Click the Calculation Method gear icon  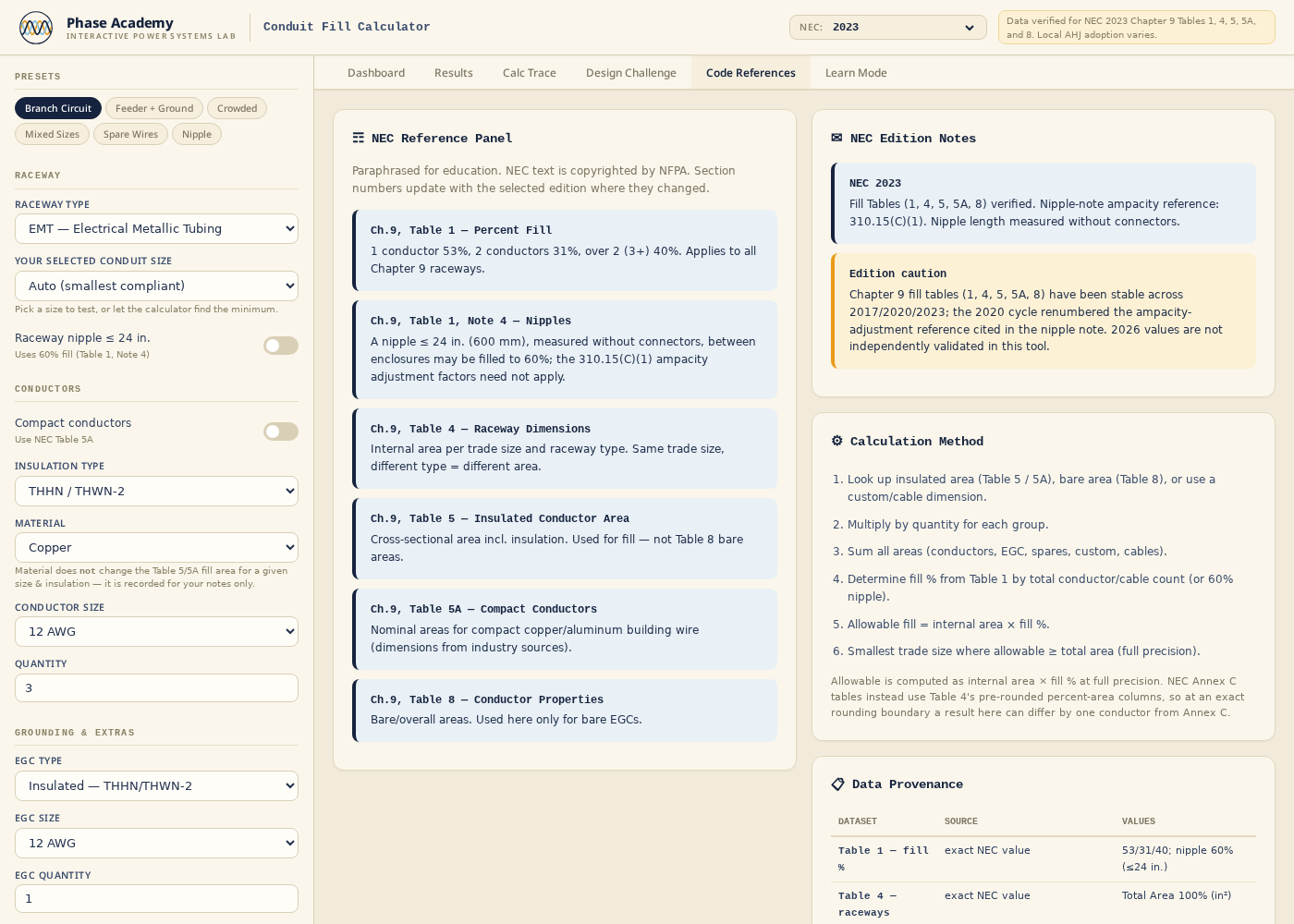(x=836, y=441)
